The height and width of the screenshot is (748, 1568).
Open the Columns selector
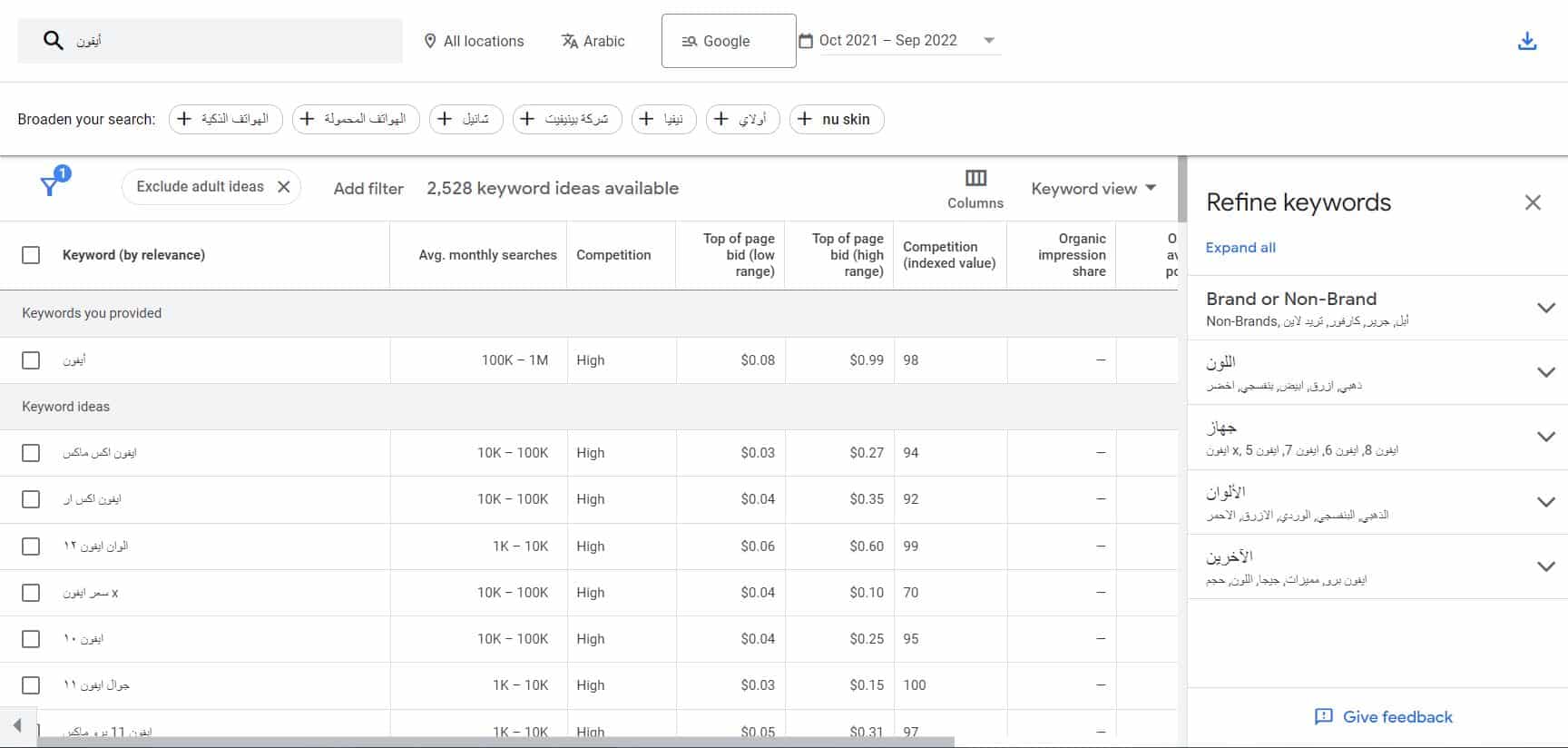(975, 189)
